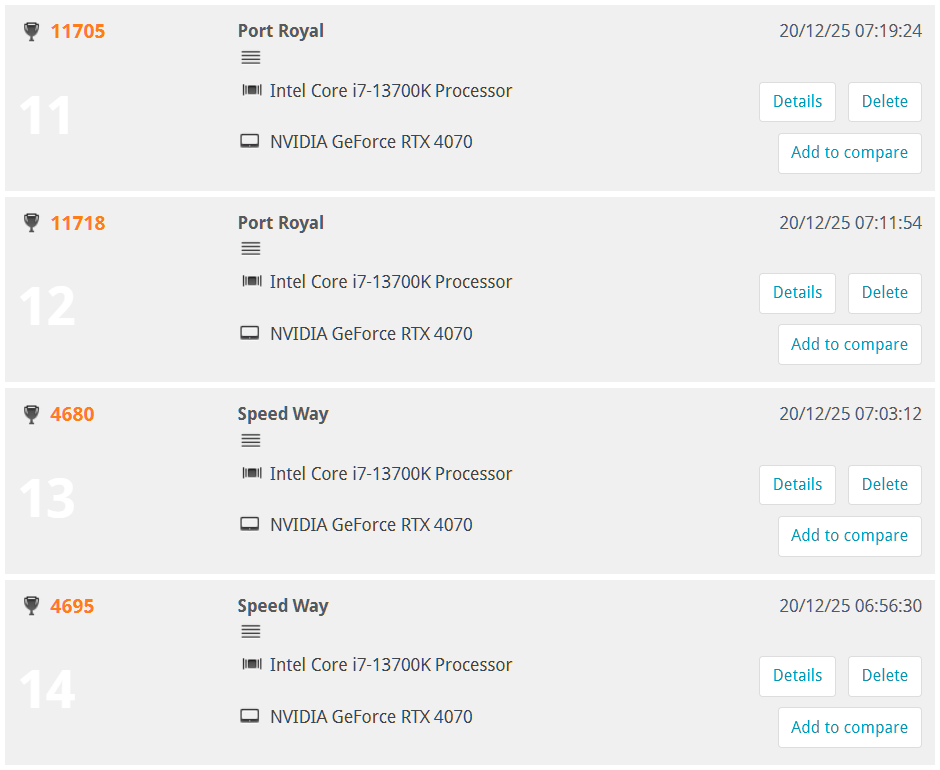
Task: Click processor chip icon in result 11
Action: pos(251,91)
